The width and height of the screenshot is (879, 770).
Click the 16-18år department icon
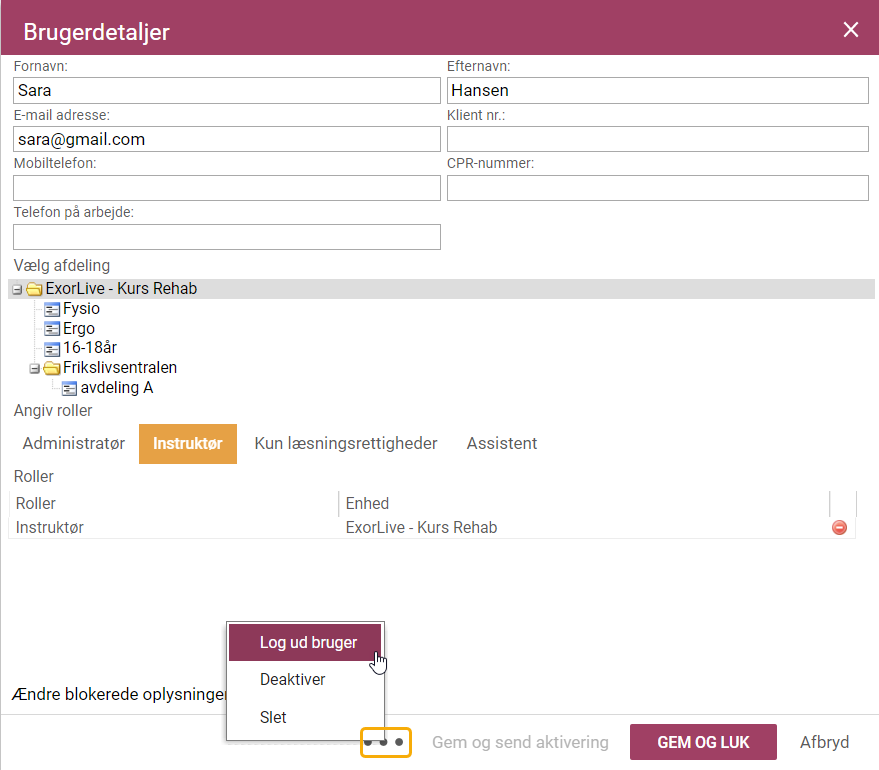52,349
